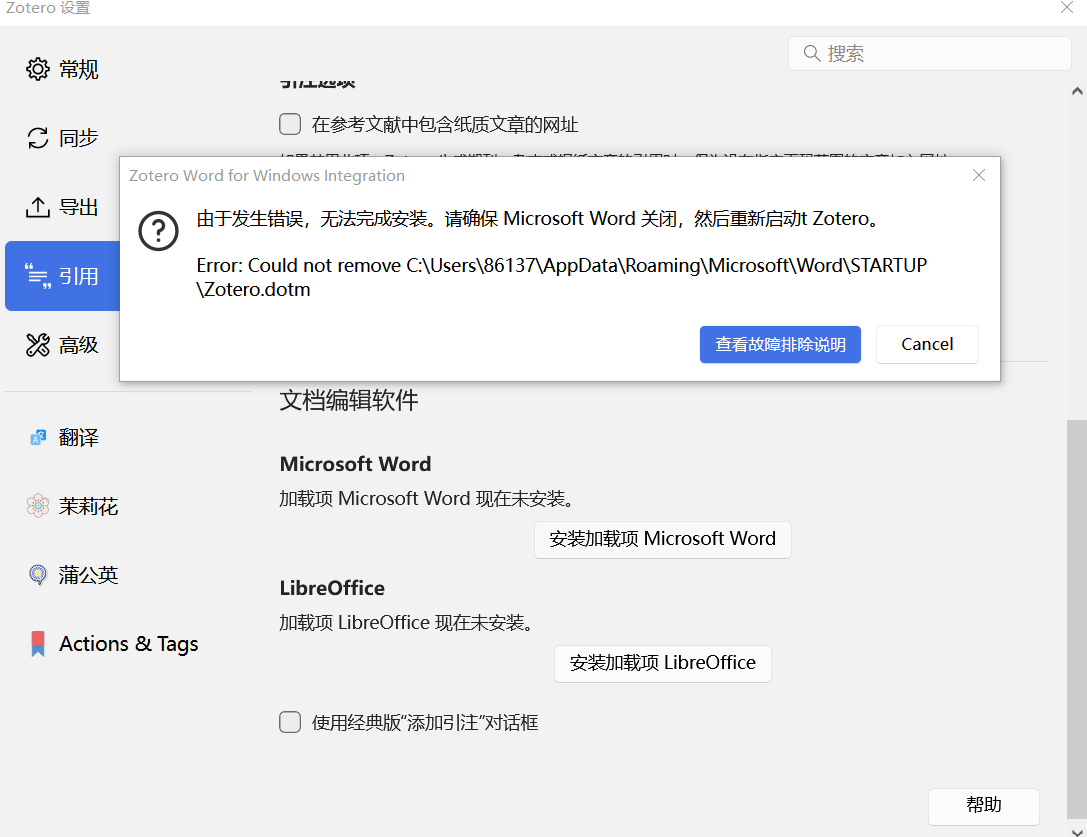1087x837 pixels.
Task: Click the tools icon beside 高级
Action: pos(37,345)
